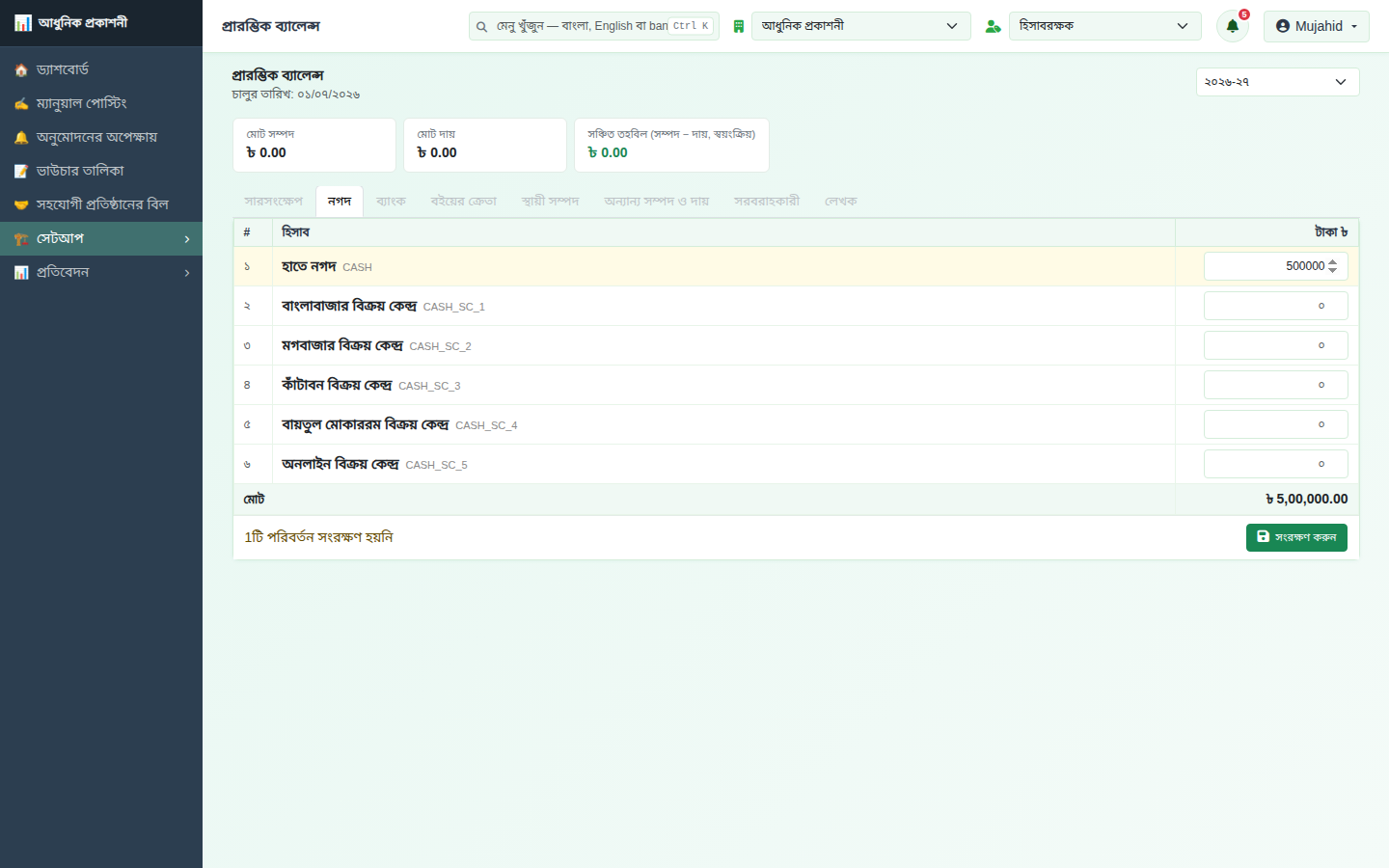Click the Mujahid user avatar icon
This screenshot has width=1389, height=868.
click(1283, 26)
